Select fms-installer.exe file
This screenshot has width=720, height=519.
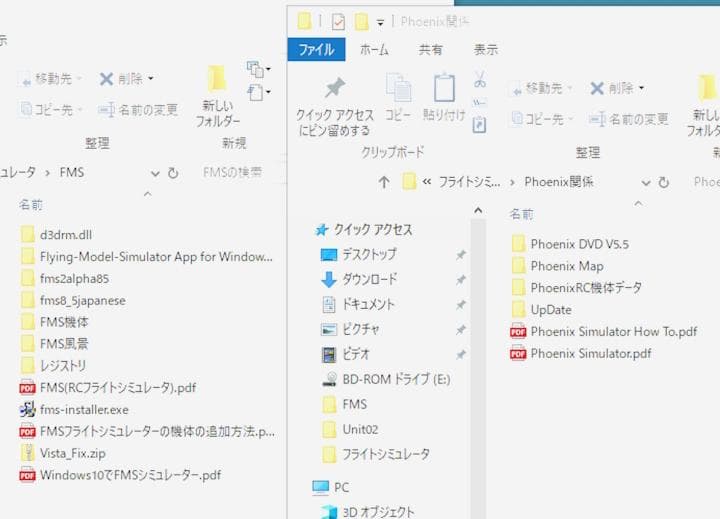(x=74, y=409)
